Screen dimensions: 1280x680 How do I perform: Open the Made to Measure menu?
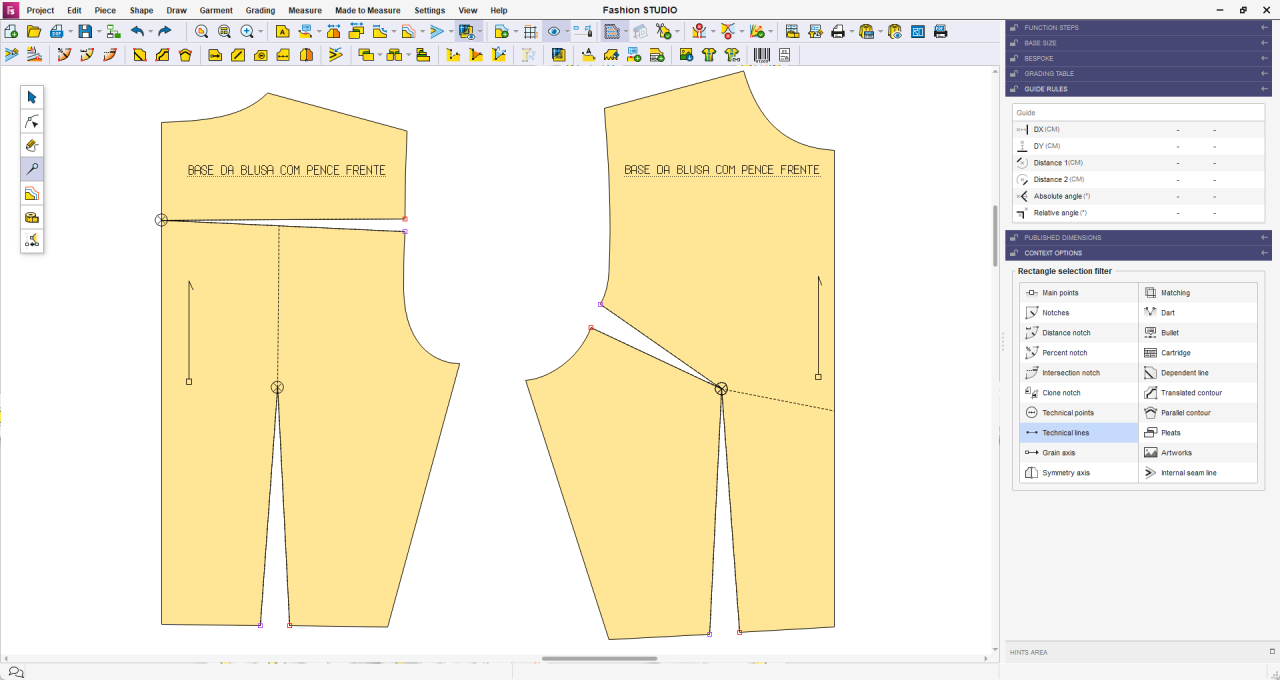(x=367, y=10)
